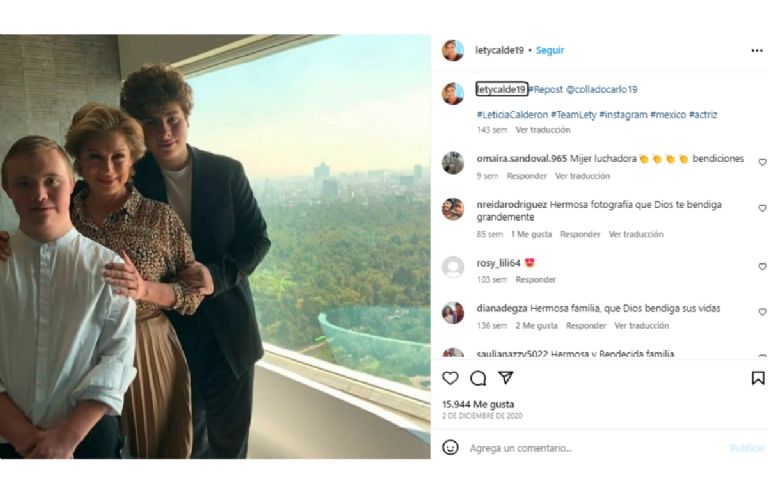Share the post with paper plane icon
This screenshot has width=768, height=499.
(506, 378)
